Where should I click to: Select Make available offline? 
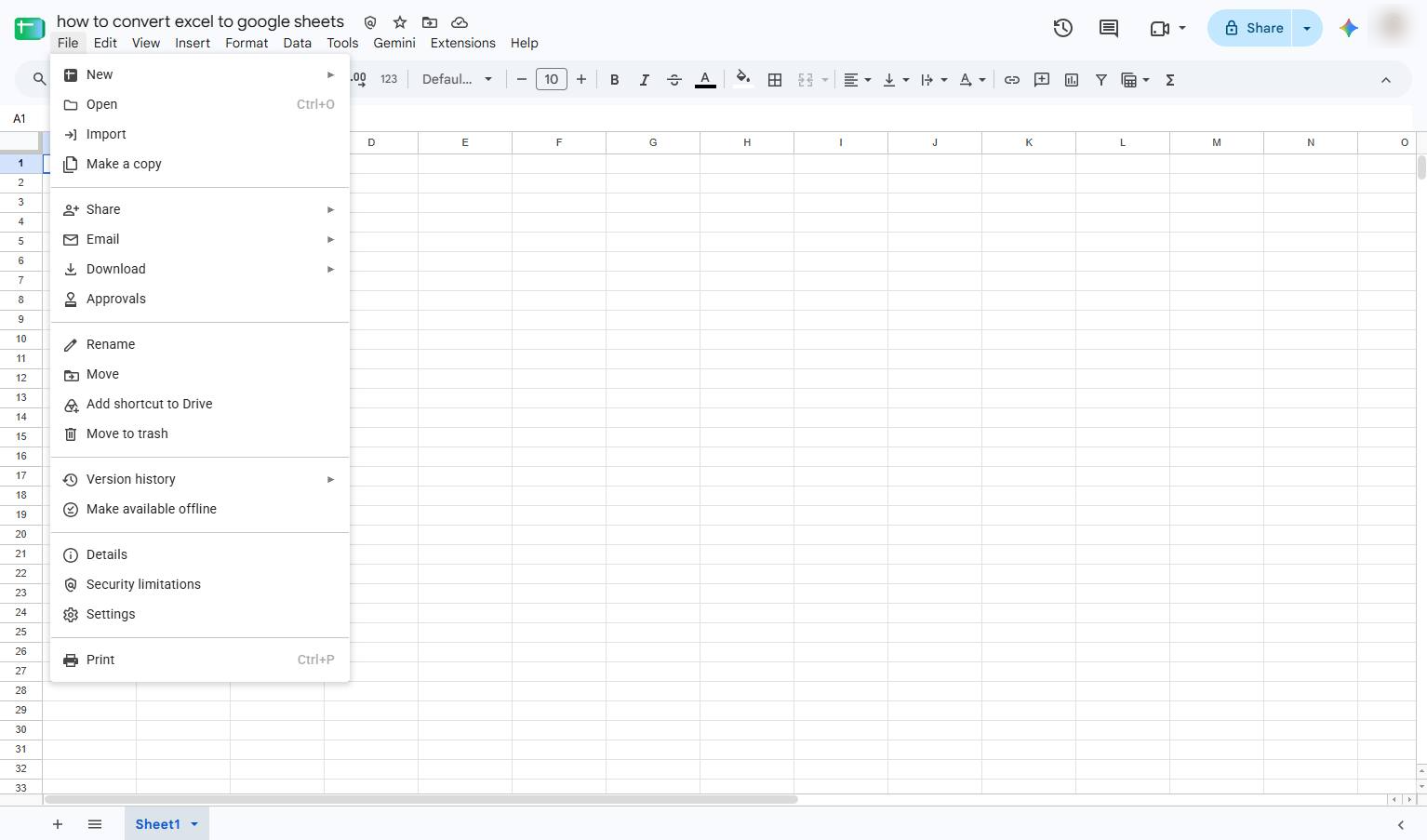click(x=200, y=509)
